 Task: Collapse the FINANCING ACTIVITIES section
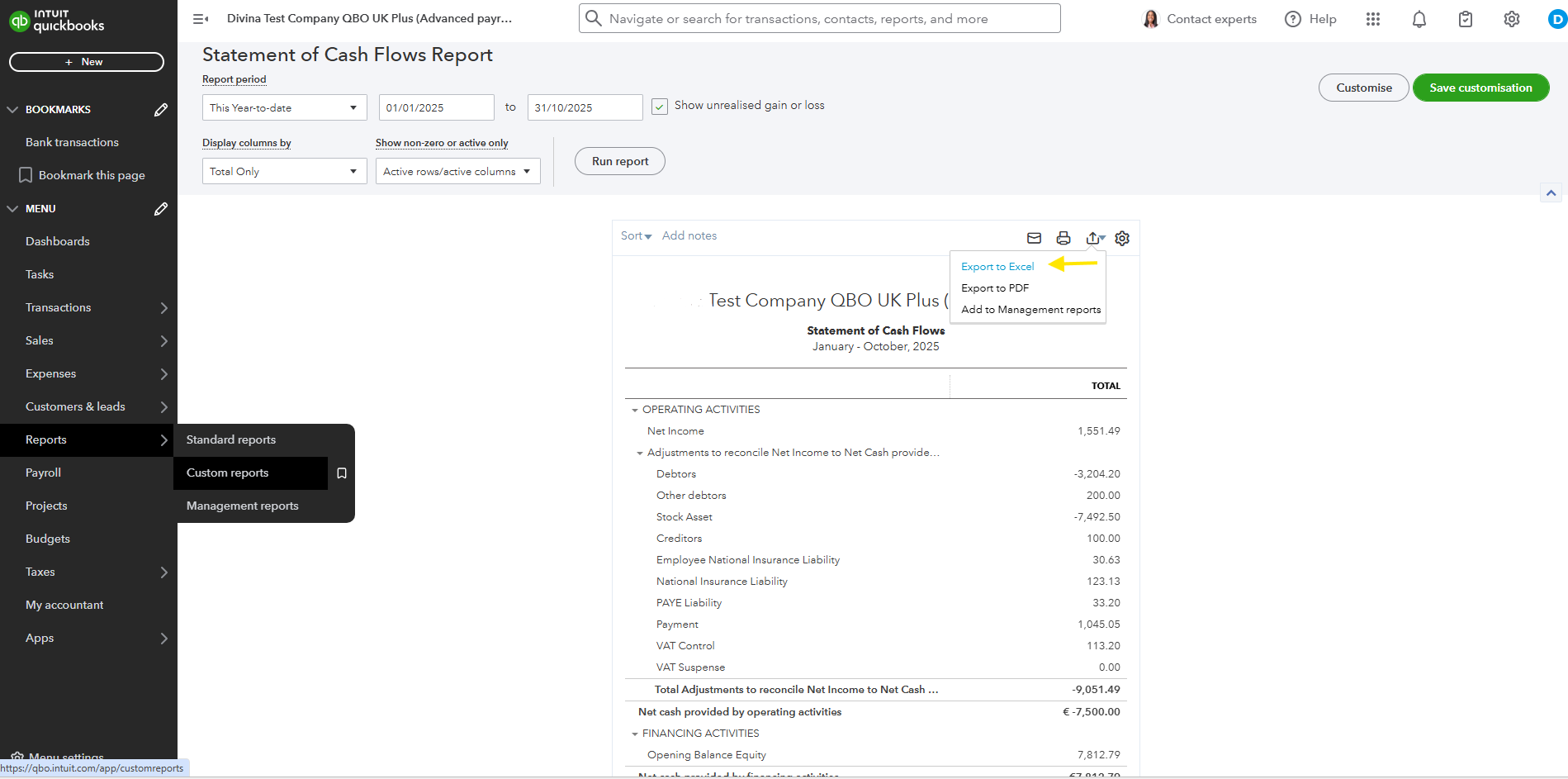click(635, 734)
